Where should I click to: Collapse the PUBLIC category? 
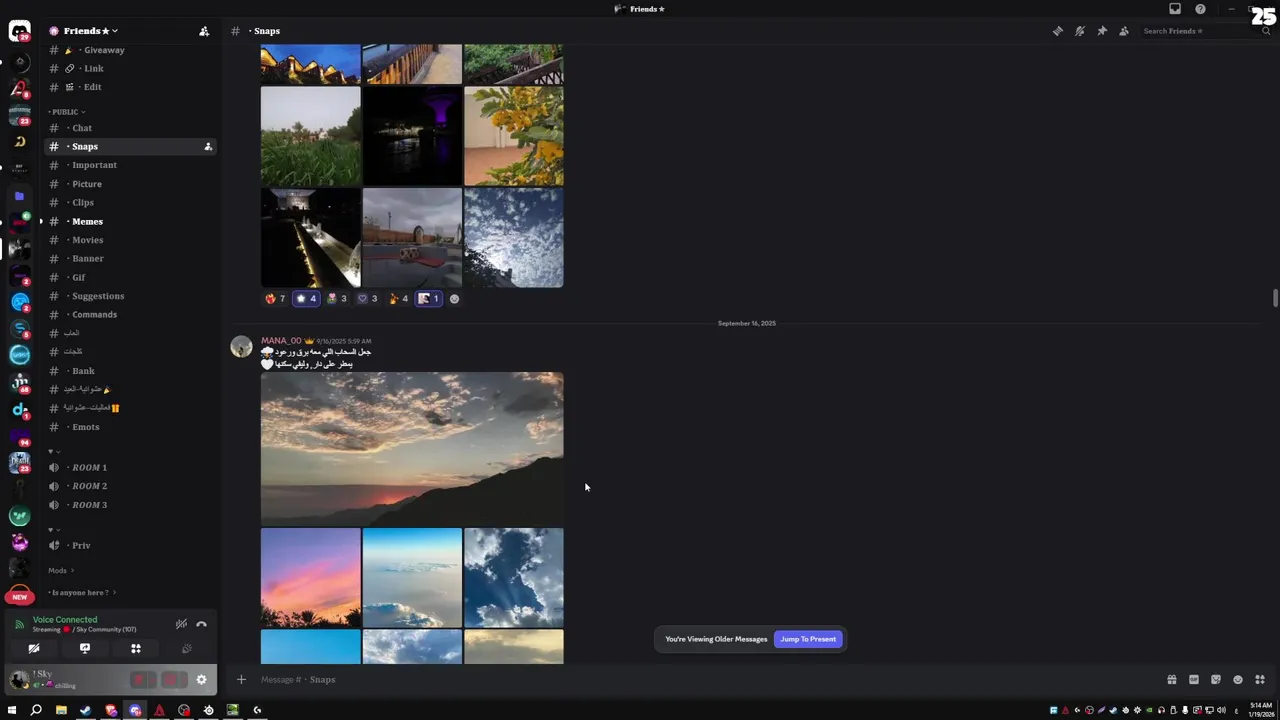[67, 112]
